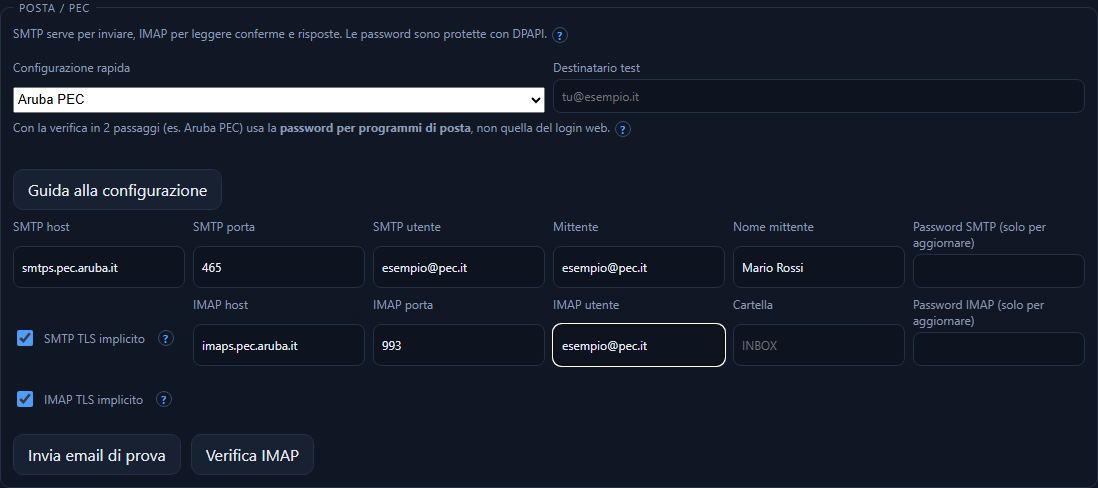Image resolution: width=1098 pixels, height=488 pixels.
Task: Show help for IMAP TLS implicito
Action: coord(164,400)
